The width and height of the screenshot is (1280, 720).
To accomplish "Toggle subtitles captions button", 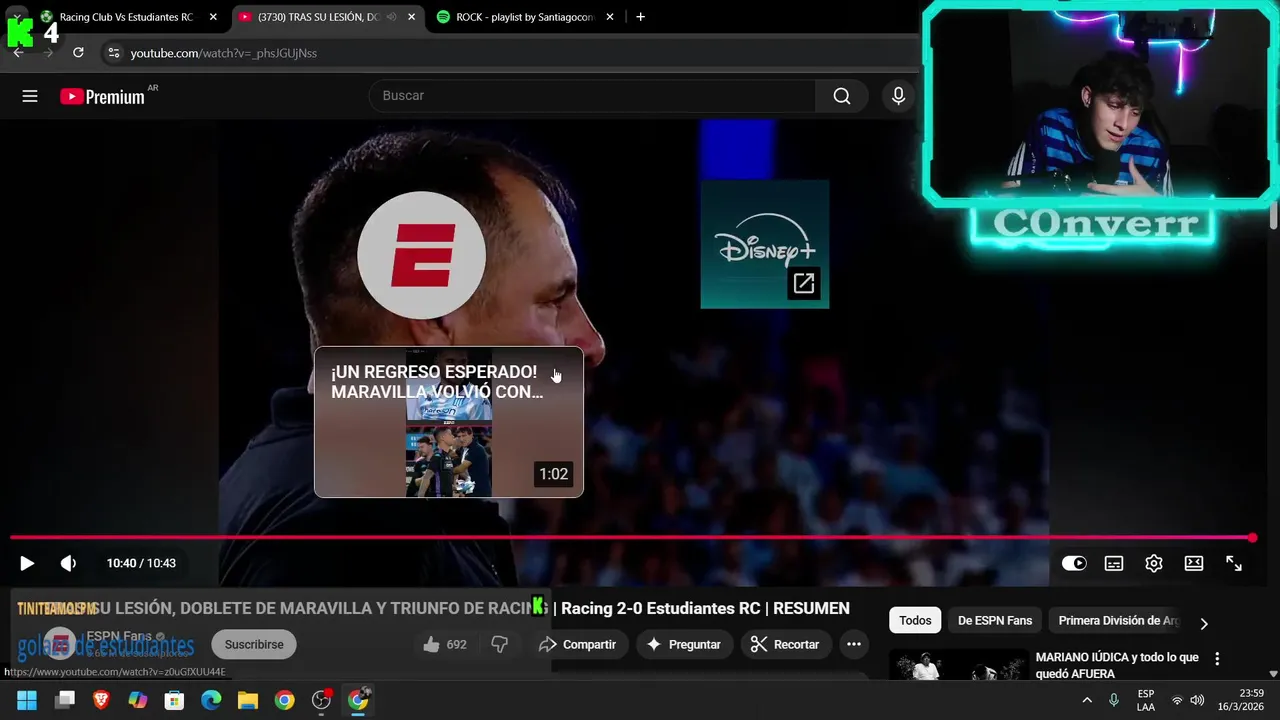I will pos(1114,563).
